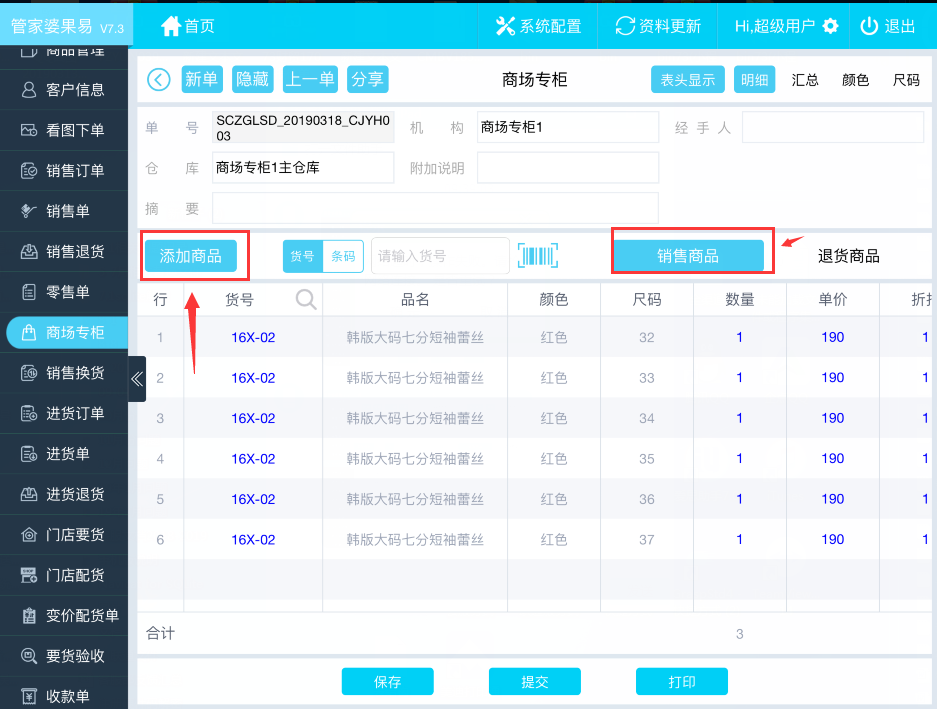Switch to 颜色 tab
Viewport: 937px width, 709px height.
(855, 80)
